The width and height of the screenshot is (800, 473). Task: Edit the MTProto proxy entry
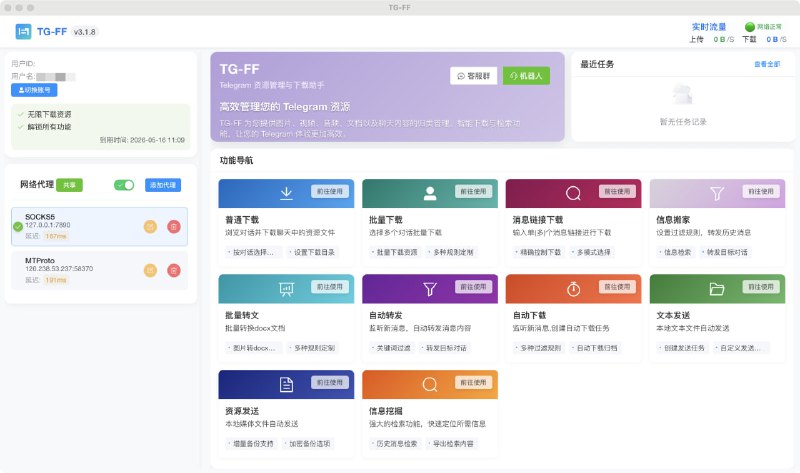click(150, 270)
